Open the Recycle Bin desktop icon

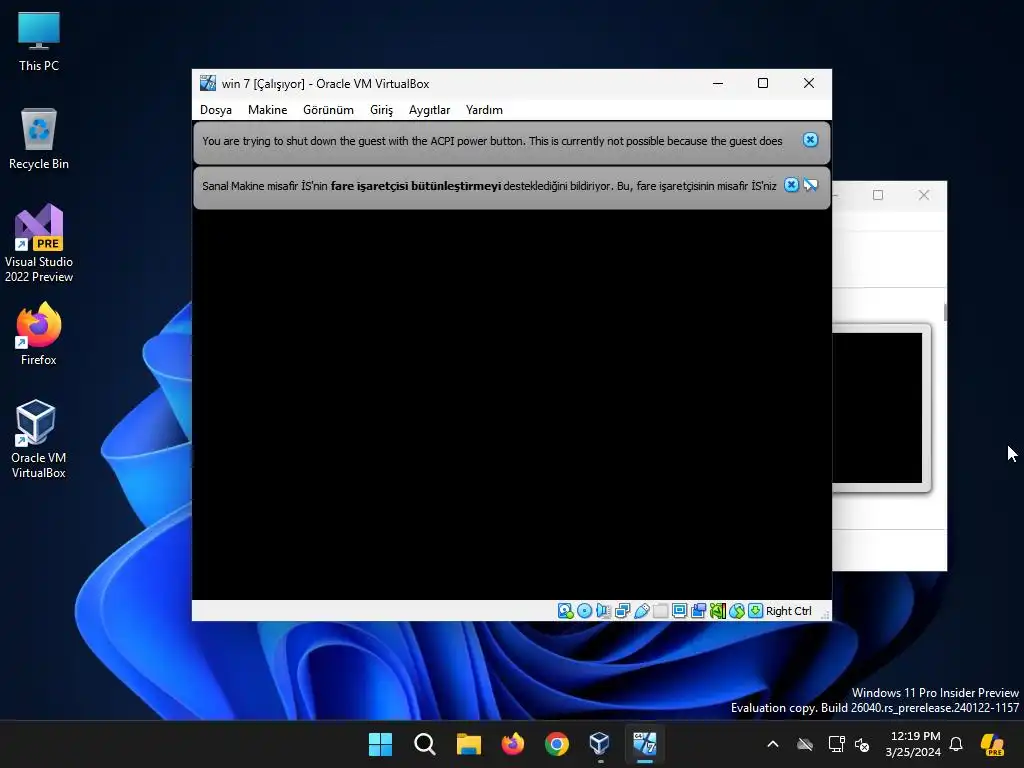tap(39, 139)
